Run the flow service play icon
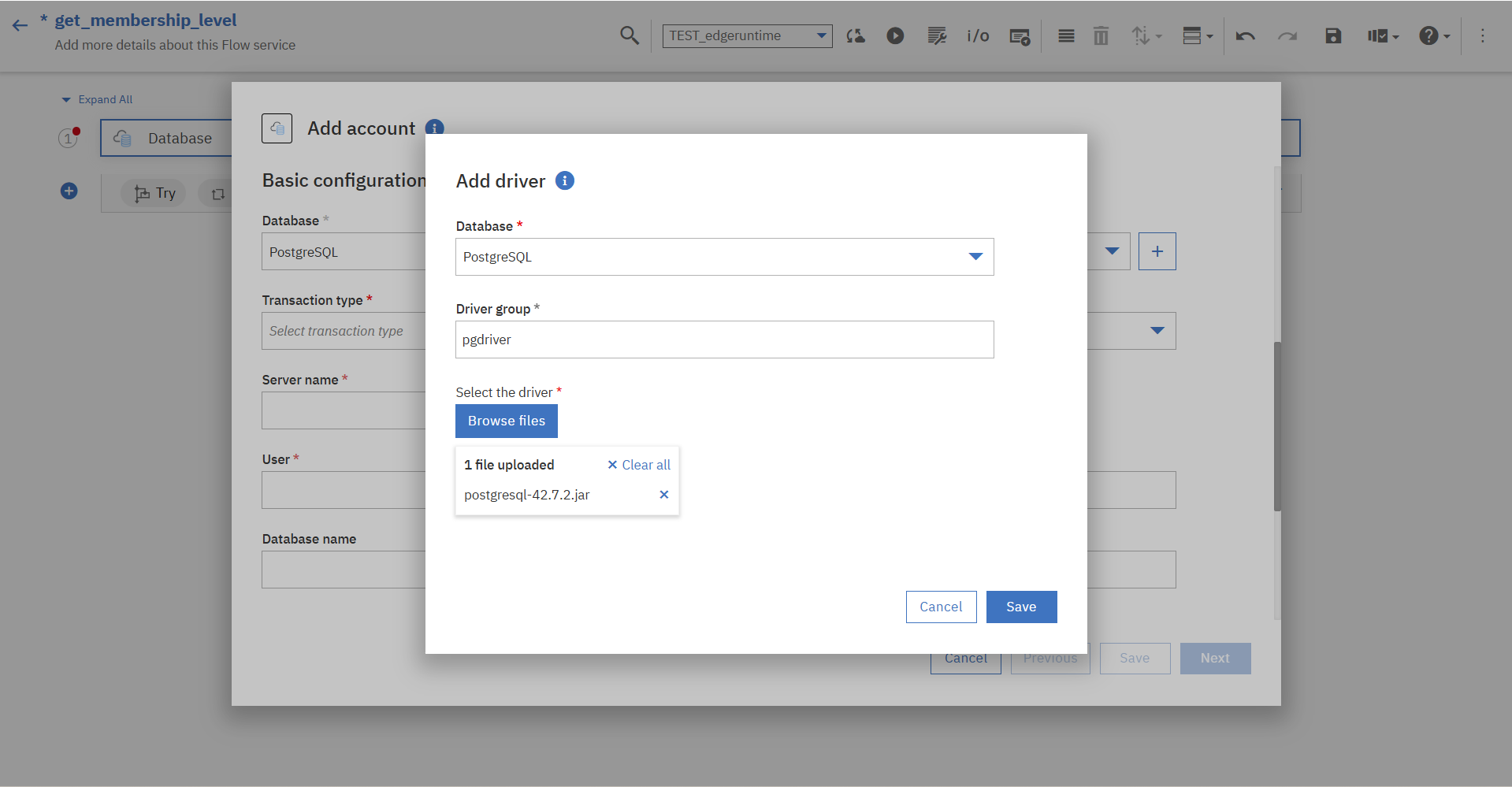 [895, 35]
